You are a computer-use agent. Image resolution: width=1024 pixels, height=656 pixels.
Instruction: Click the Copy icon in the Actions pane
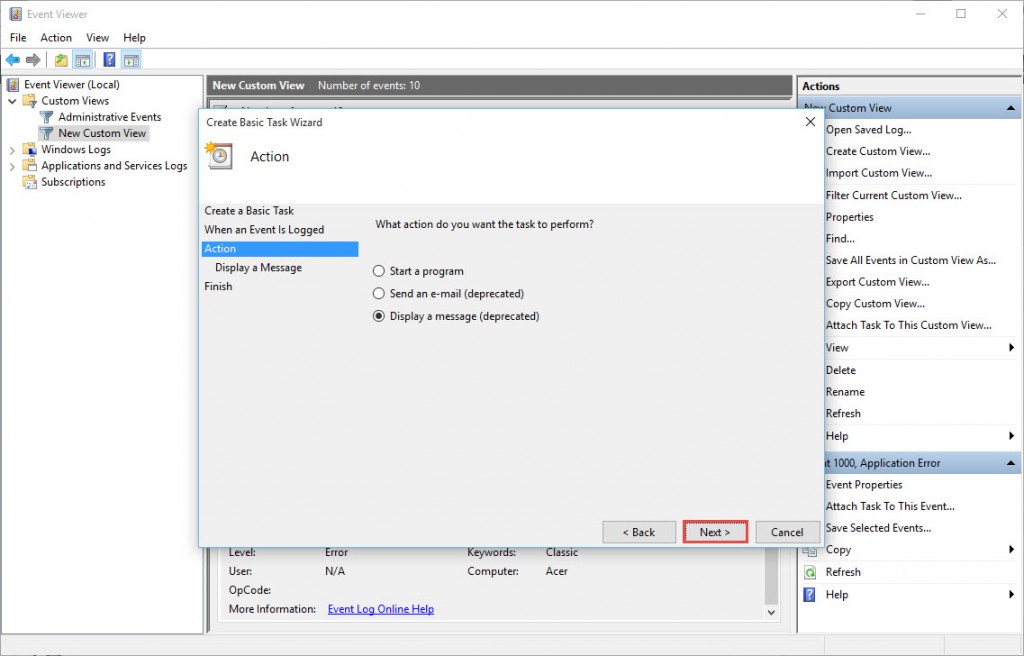point(810,550)
